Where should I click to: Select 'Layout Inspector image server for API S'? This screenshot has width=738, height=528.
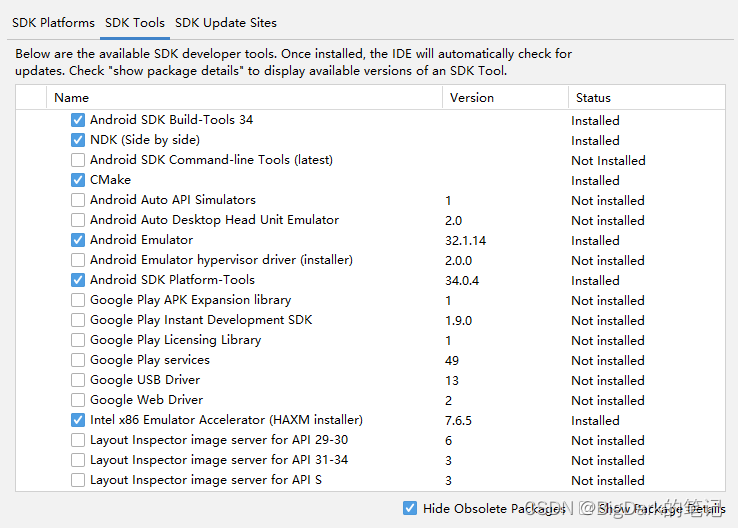coord(206,480)
